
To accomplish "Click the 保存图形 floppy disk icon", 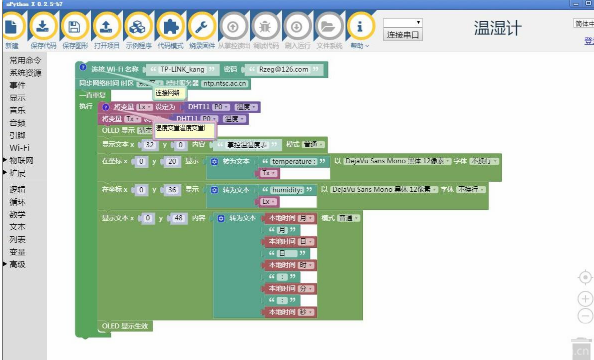I will (75, 27).
